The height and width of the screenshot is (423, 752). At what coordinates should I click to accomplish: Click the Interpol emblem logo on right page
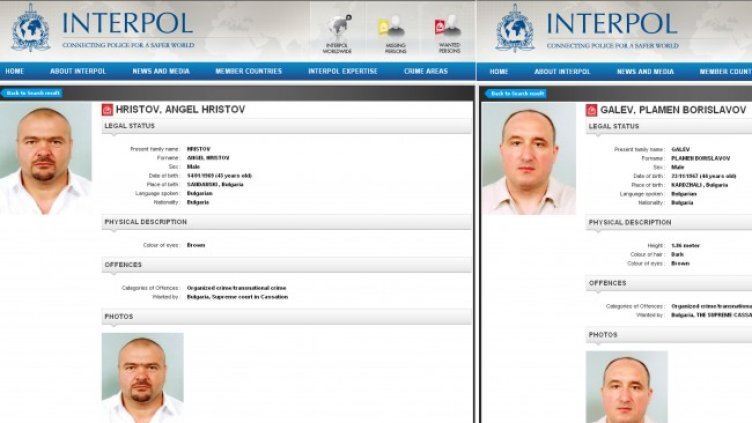pyautogui.click(x=514, y=27)
